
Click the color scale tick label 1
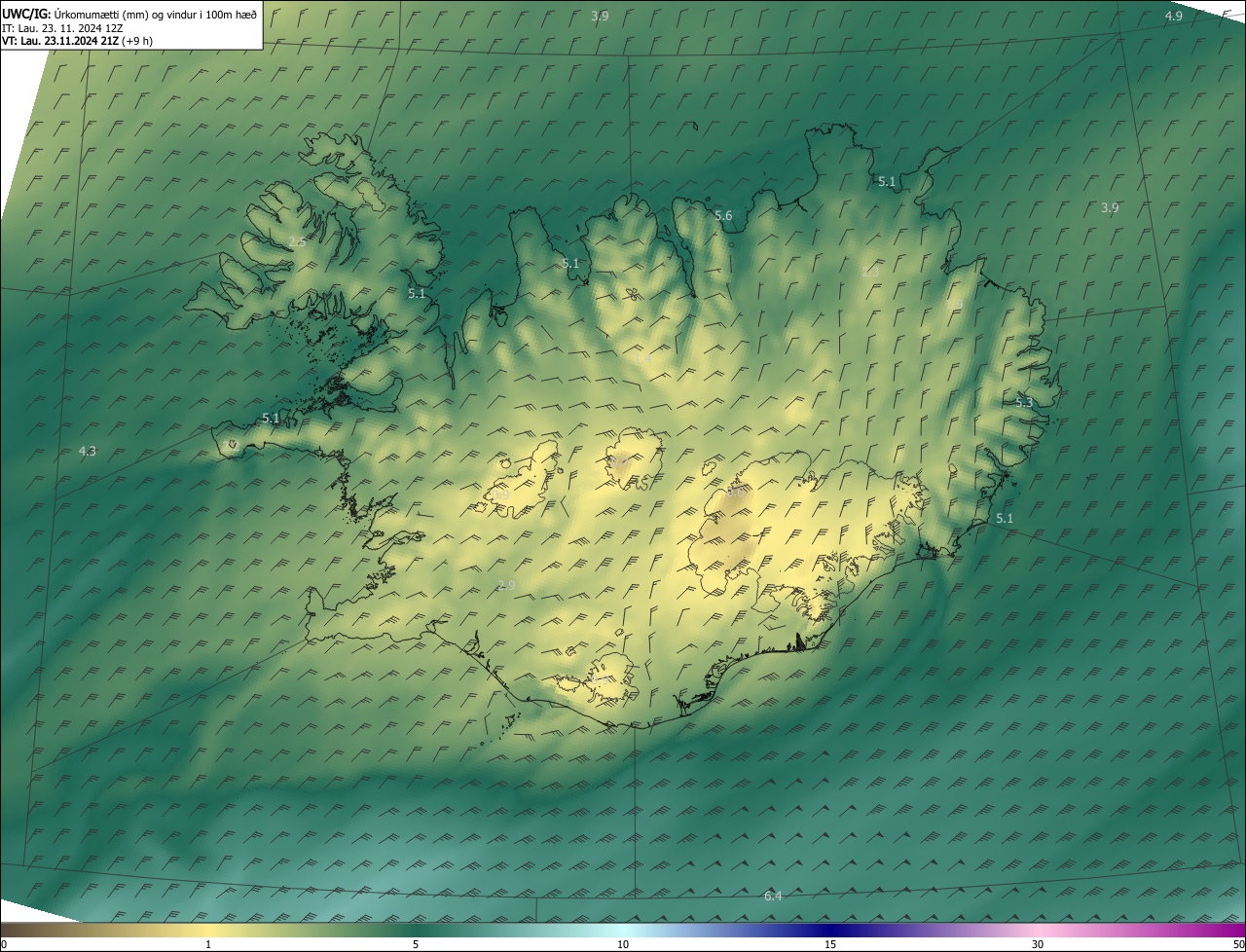[x=208, y=944]
